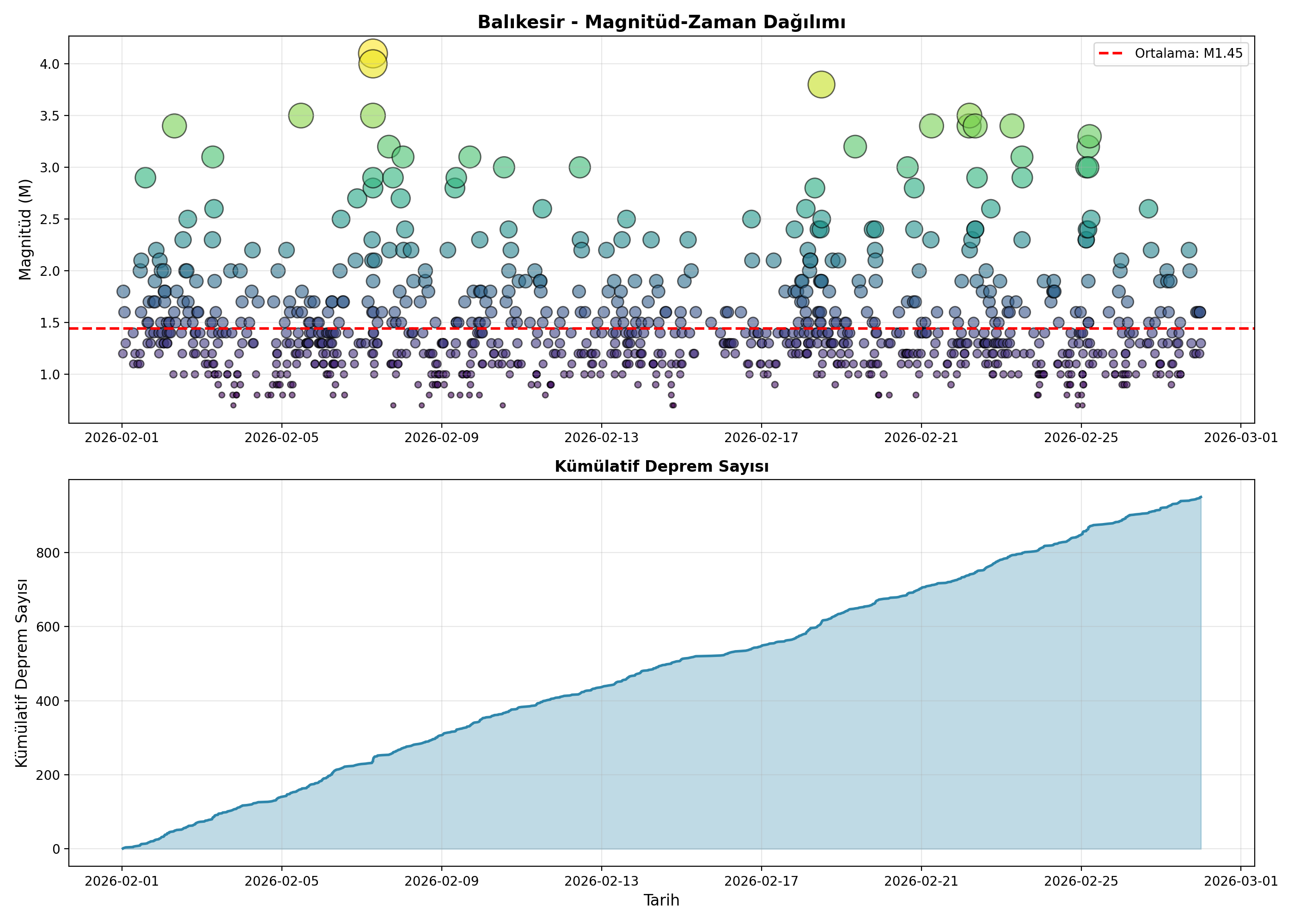Select the 800 tick on the cumulative axis

pos(49,553)
